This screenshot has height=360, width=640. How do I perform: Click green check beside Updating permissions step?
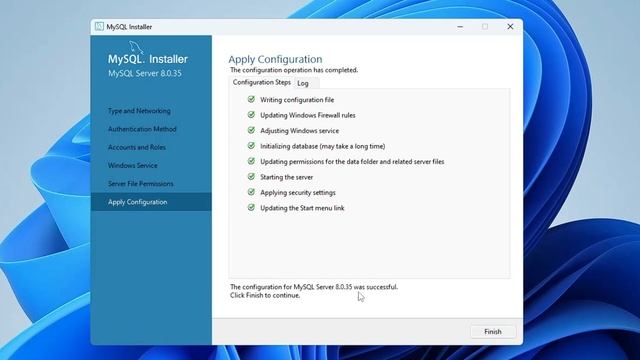251,161
